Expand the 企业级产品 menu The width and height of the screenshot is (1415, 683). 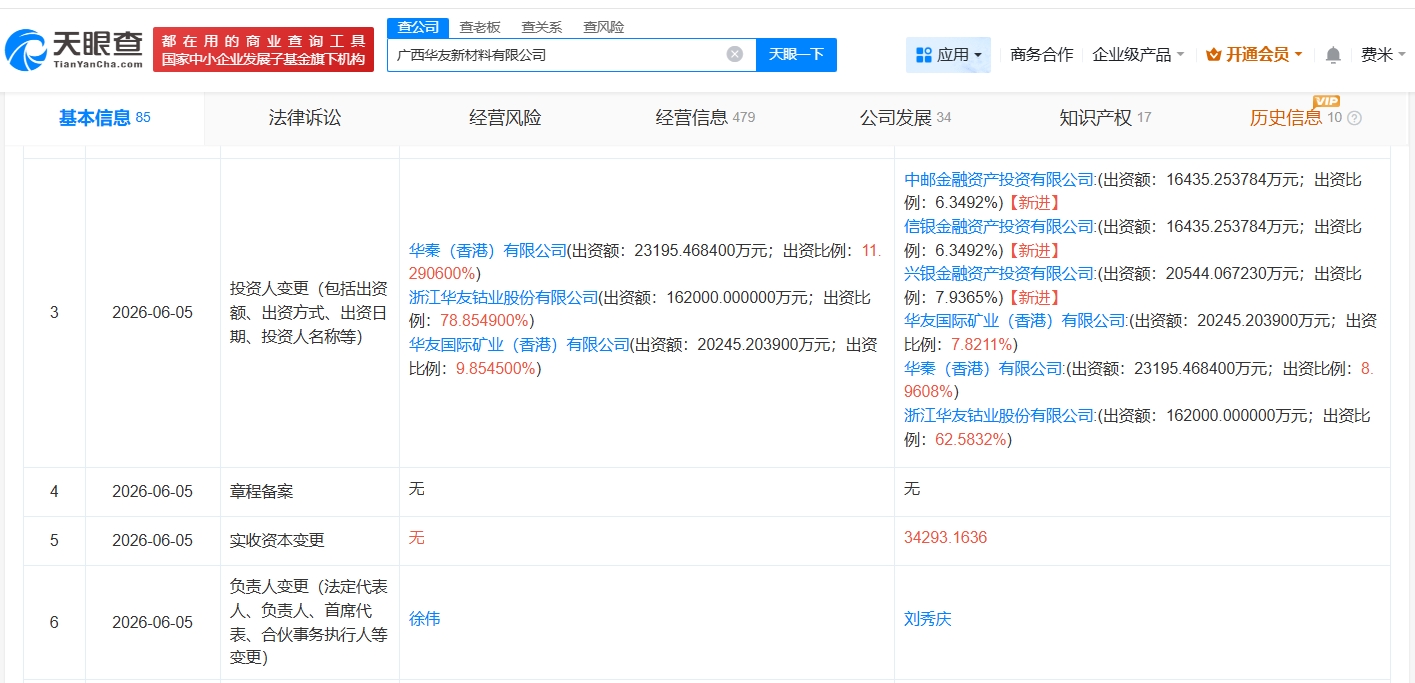click(1138, 55)
